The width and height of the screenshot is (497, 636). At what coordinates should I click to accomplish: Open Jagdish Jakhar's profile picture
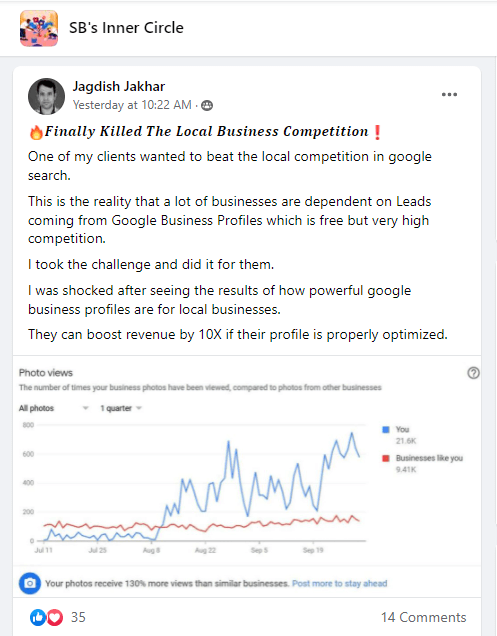pyautogui.click(x=46, y=96)
